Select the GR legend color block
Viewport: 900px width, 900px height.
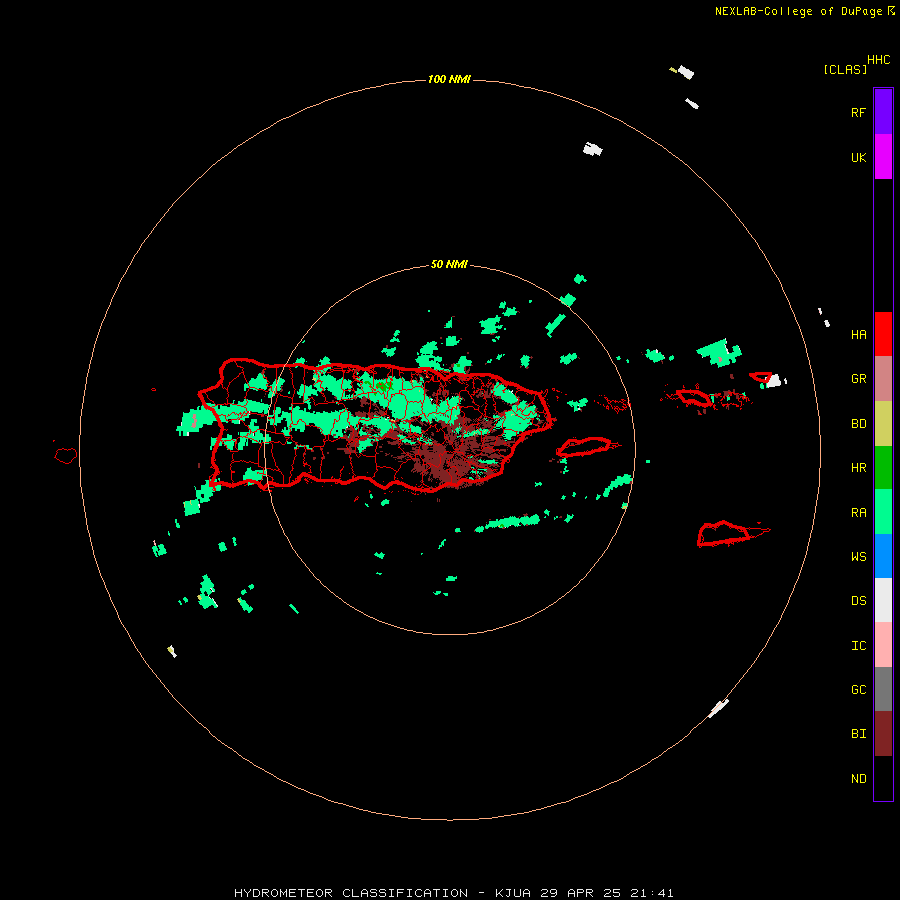[x=883, y=379]
